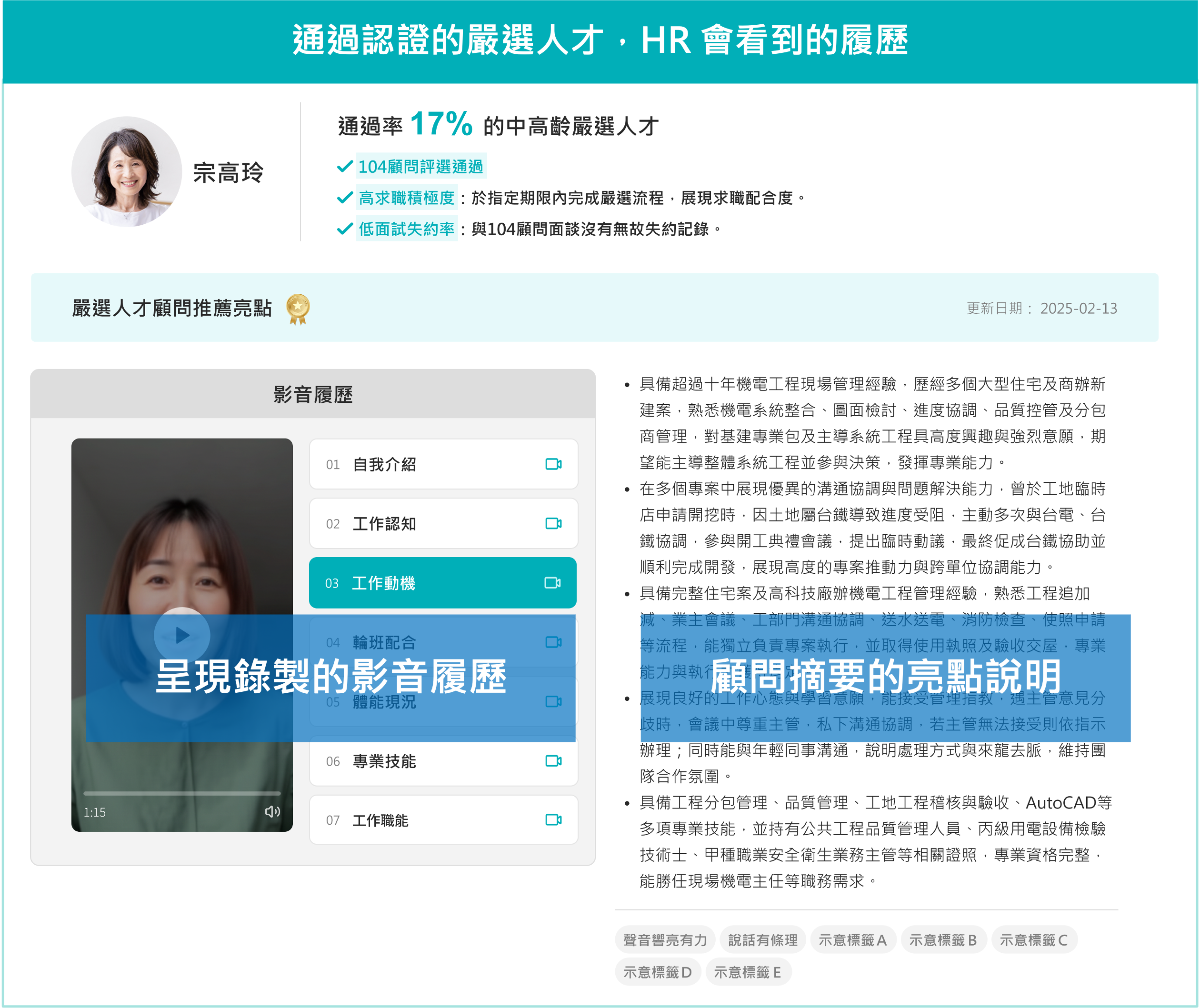
Task: Select the 示意標籤 A tag
Action: tap(853, 940)
